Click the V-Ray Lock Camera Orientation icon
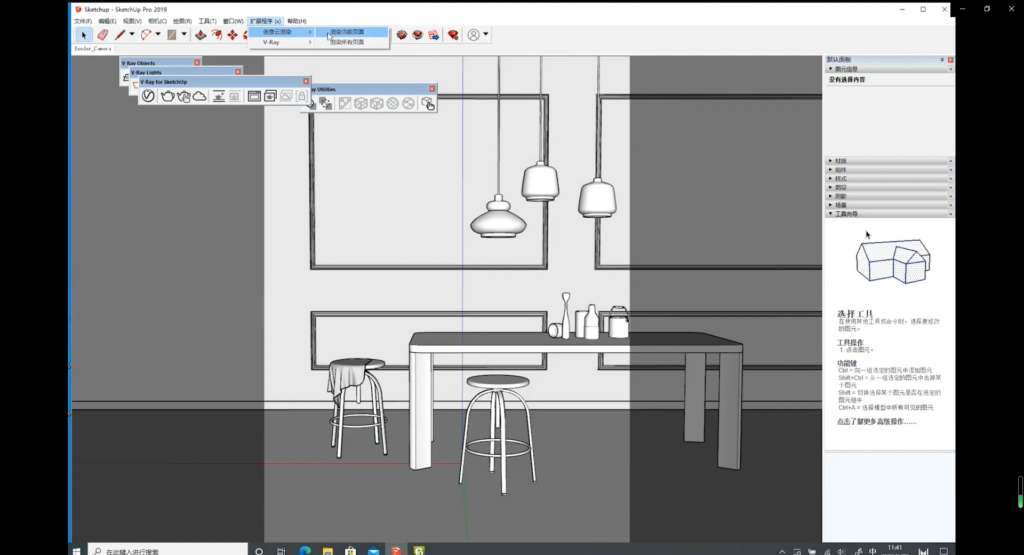Screen dimensions: 1024x555 point(302,97)
